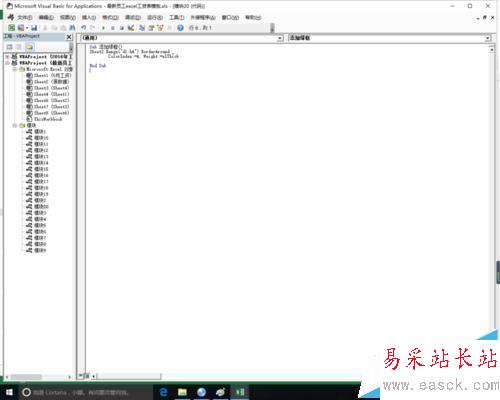Open the 视图(V) menu
The width and height of the screenshot is (500, 400).
click(68, 17)
